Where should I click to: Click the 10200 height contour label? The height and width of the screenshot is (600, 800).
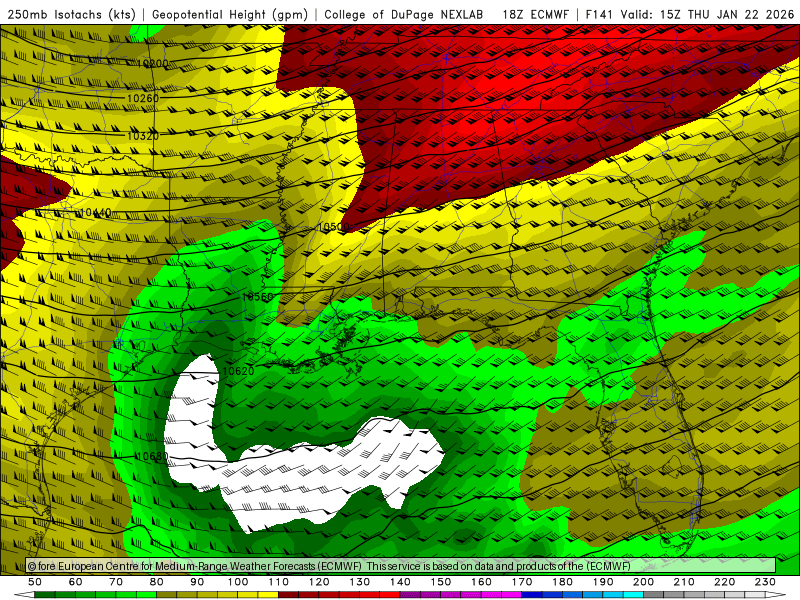point(153,63)
